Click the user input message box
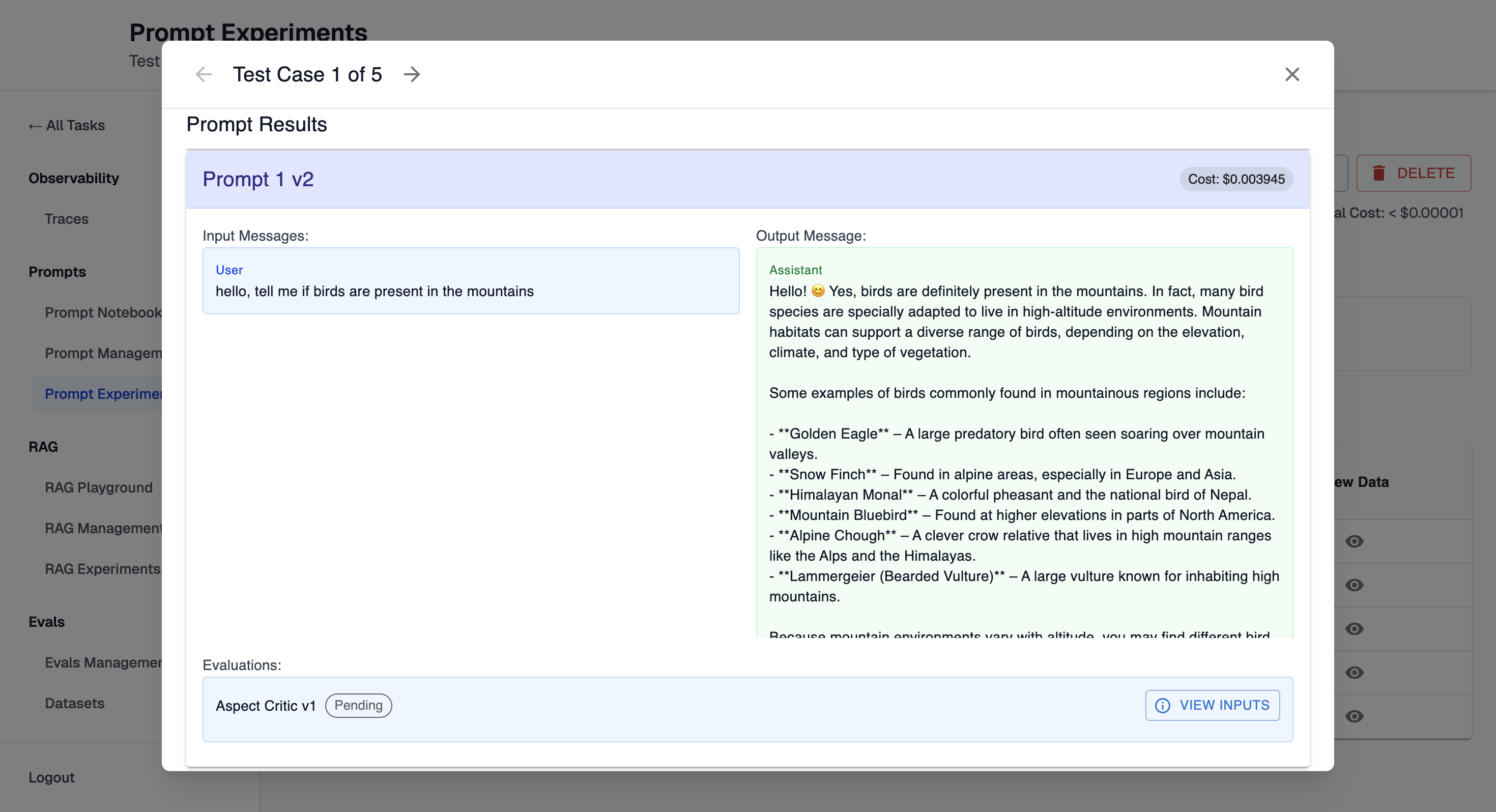 (x=470, y=281)
